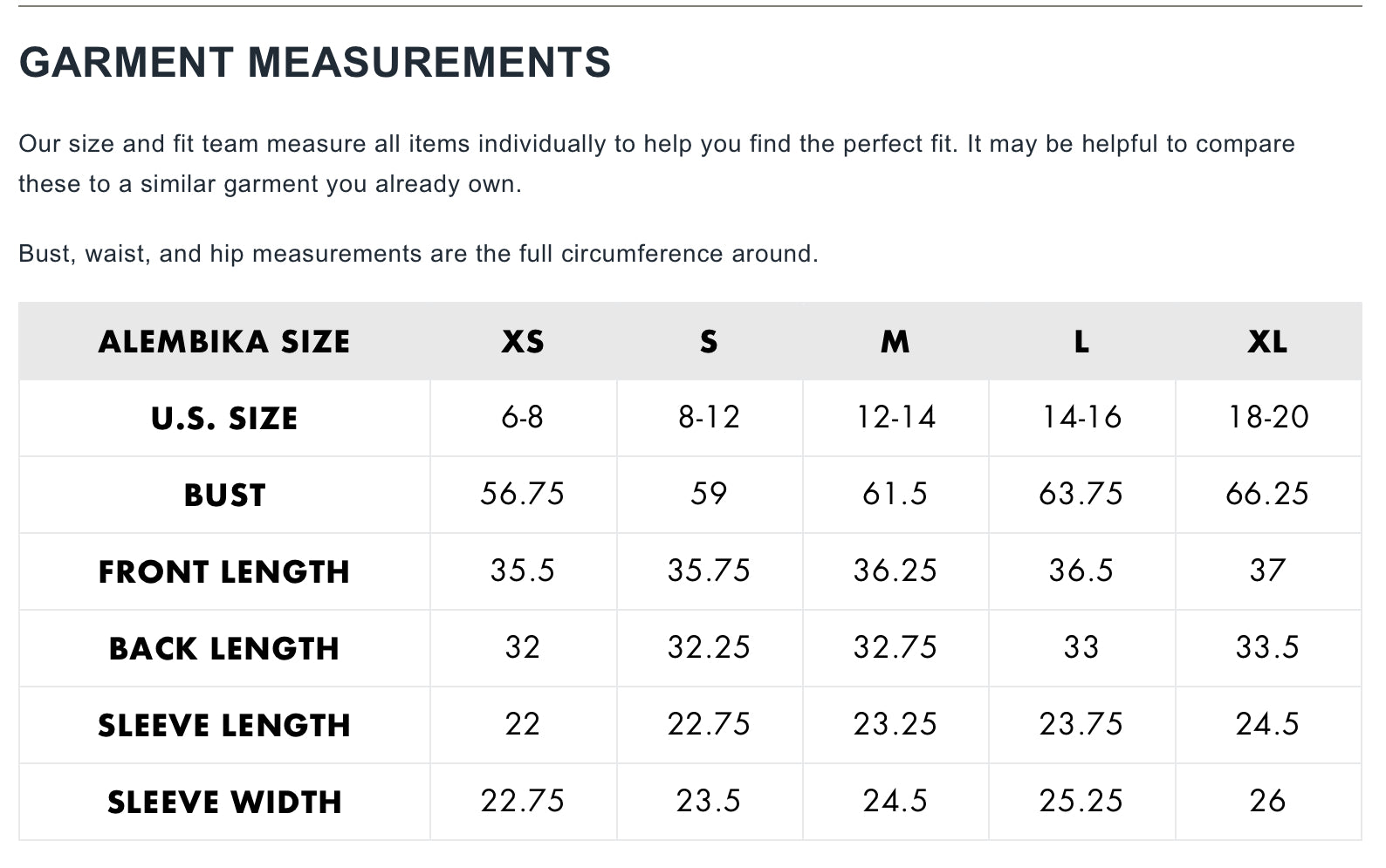The image size is (1386, 868).
Task: Select the XL size column header
Action: pyautogui.click(x=1267, y=342)
